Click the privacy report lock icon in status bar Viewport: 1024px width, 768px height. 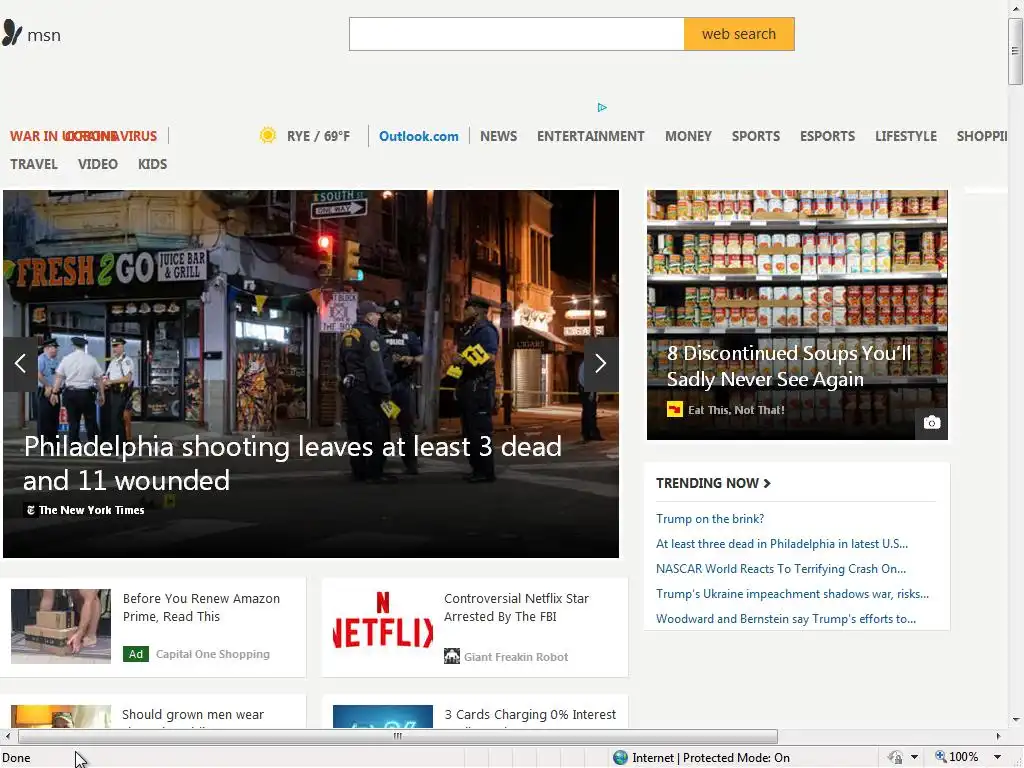click(x=895, y=758)
